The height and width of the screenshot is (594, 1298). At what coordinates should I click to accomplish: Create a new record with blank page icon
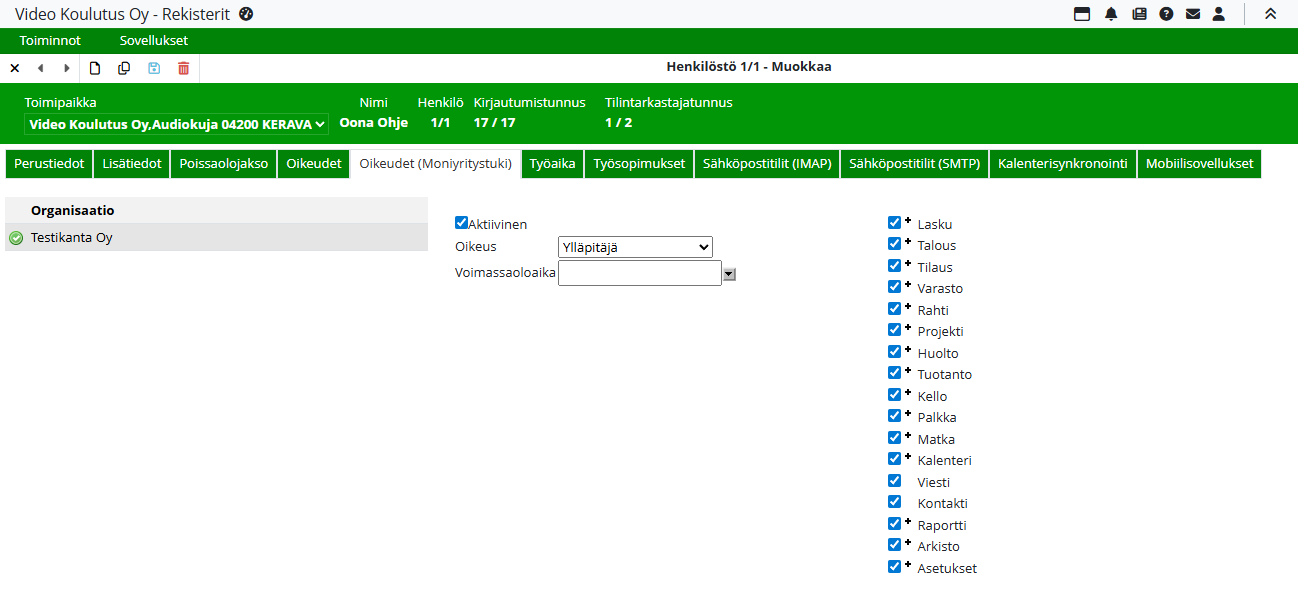[x=95, y=68]
